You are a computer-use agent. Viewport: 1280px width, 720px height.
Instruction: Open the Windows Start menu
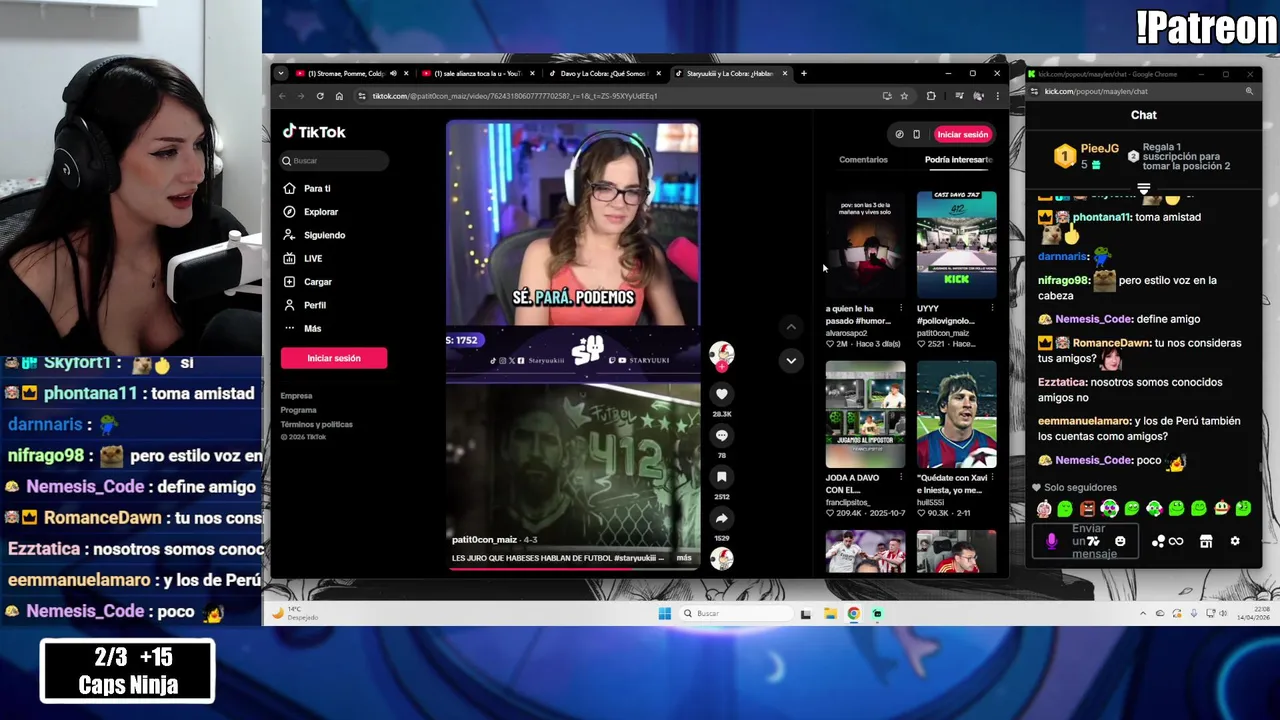(x=665, y=613)
